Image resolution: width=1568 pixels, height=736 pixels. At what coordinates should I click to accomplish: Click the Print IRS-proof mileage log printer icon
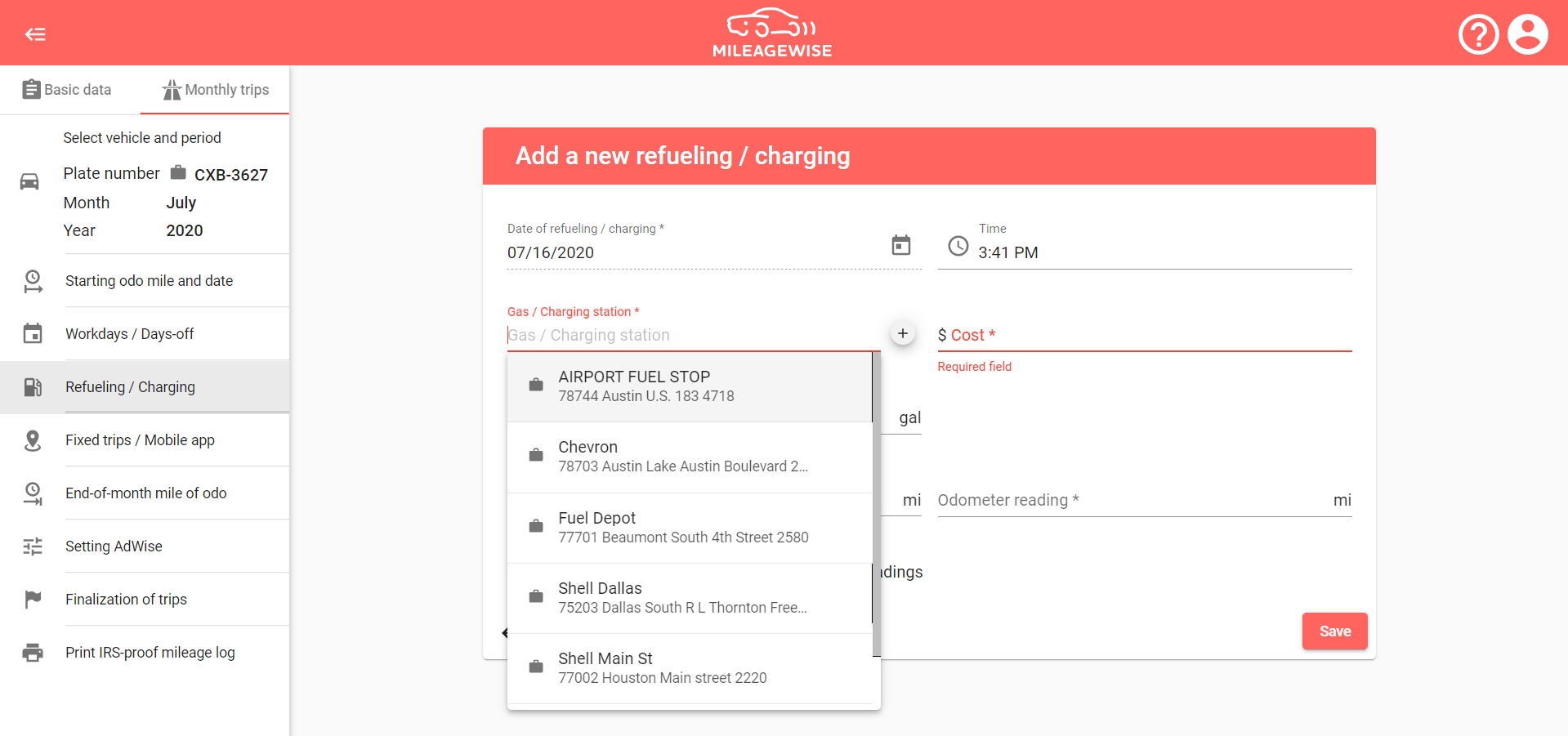[33, 652]
